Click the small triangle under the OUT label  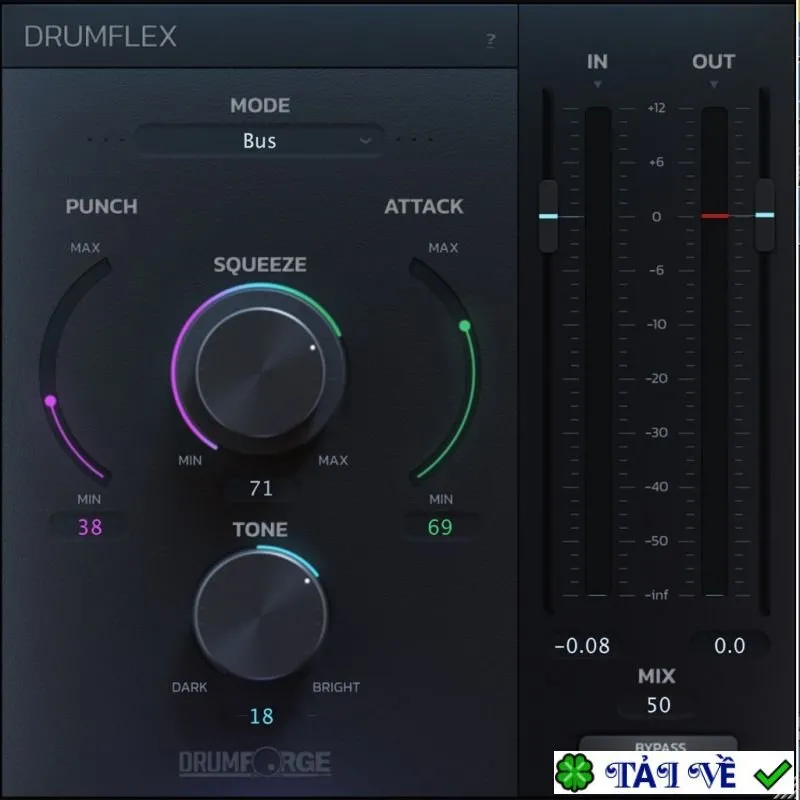713,84
